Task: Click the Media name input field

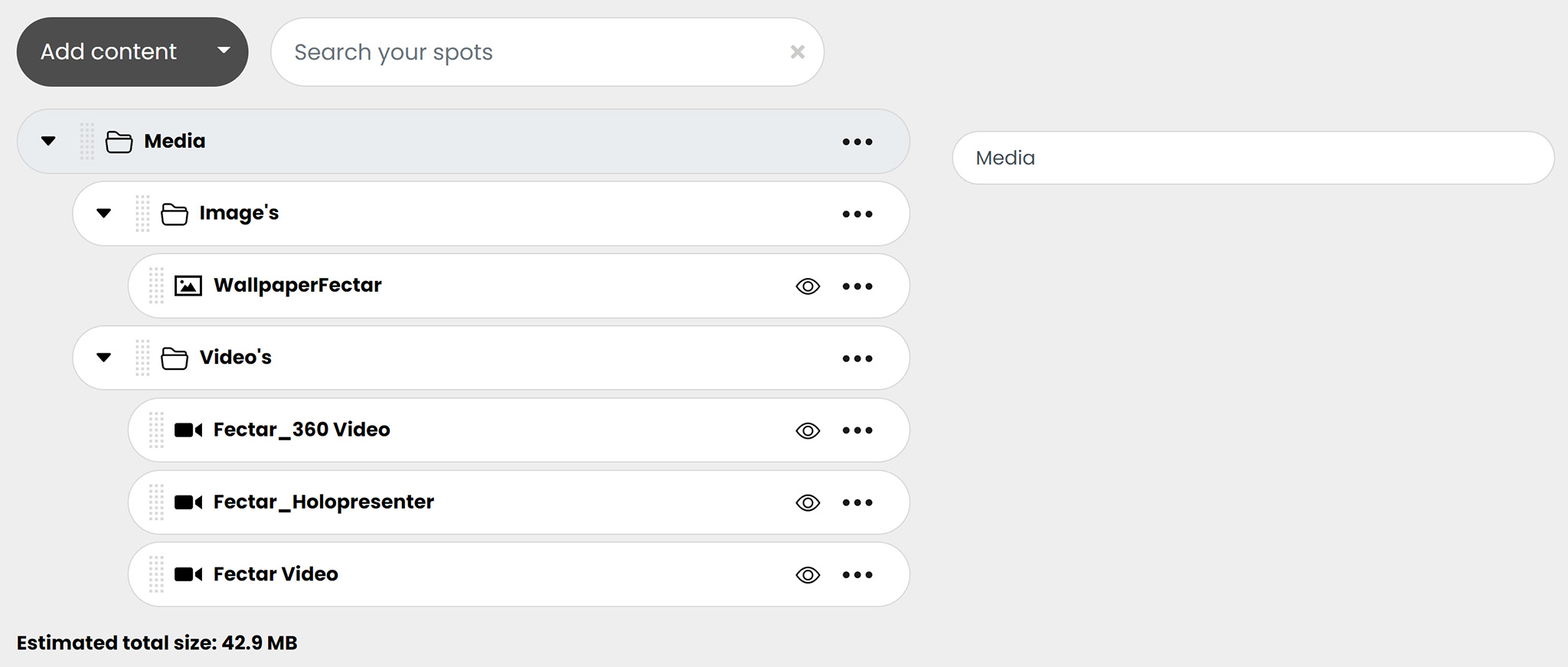Action: 1253,158
